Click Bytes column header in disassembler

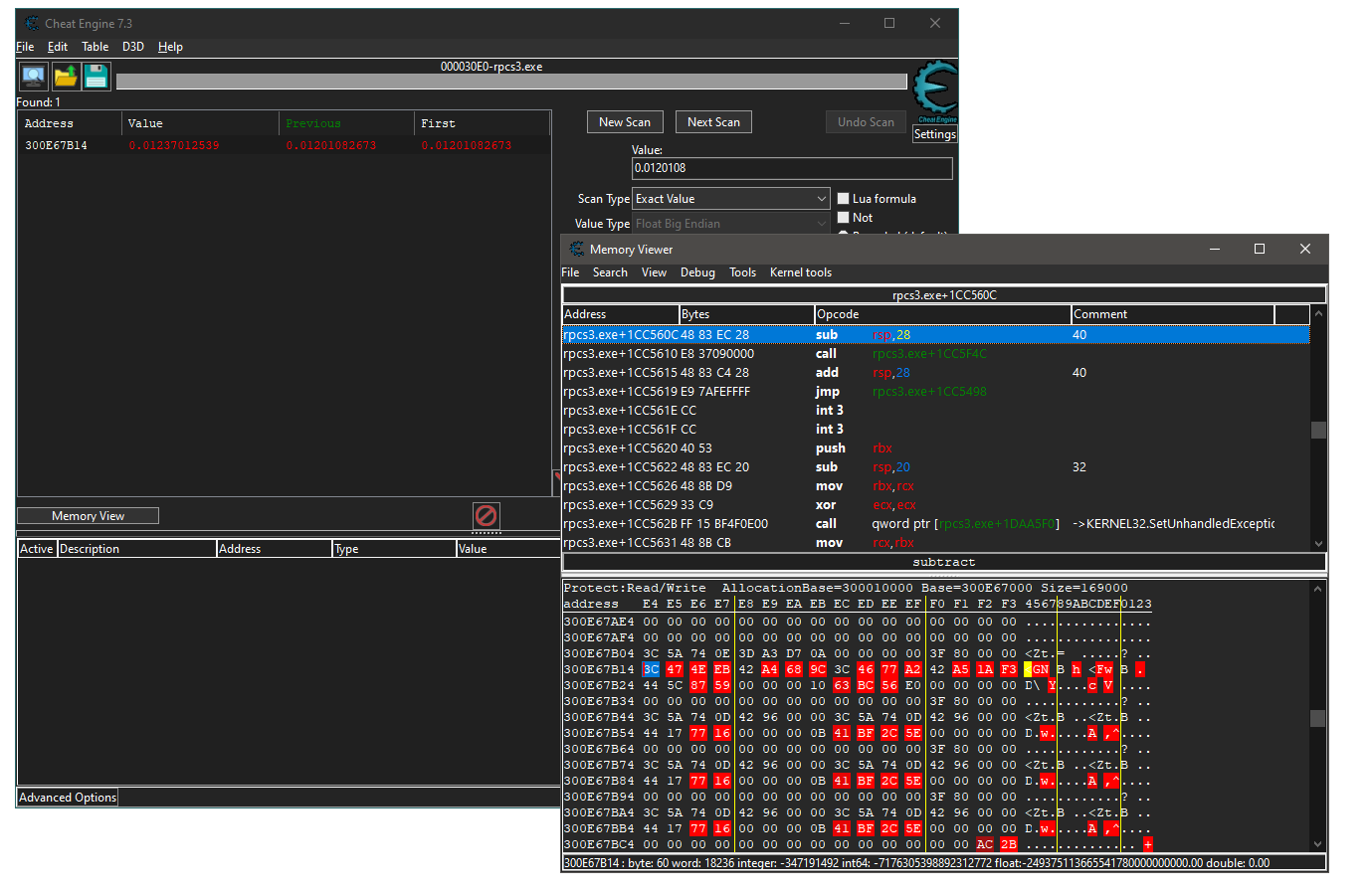[746, 314]
